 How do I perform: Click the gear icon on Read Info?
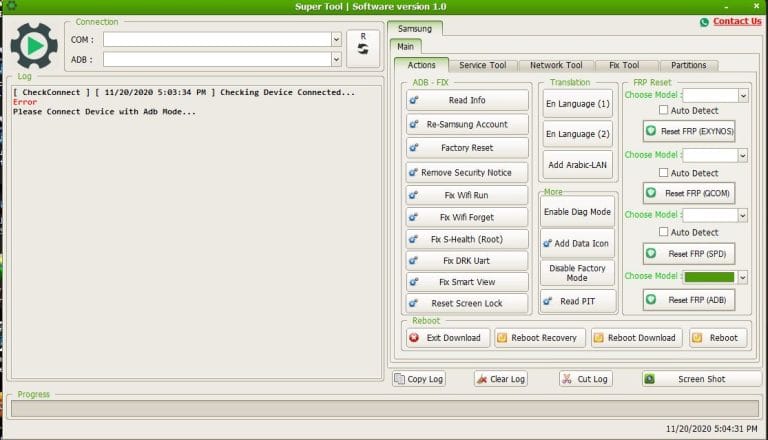click(414, 100)
